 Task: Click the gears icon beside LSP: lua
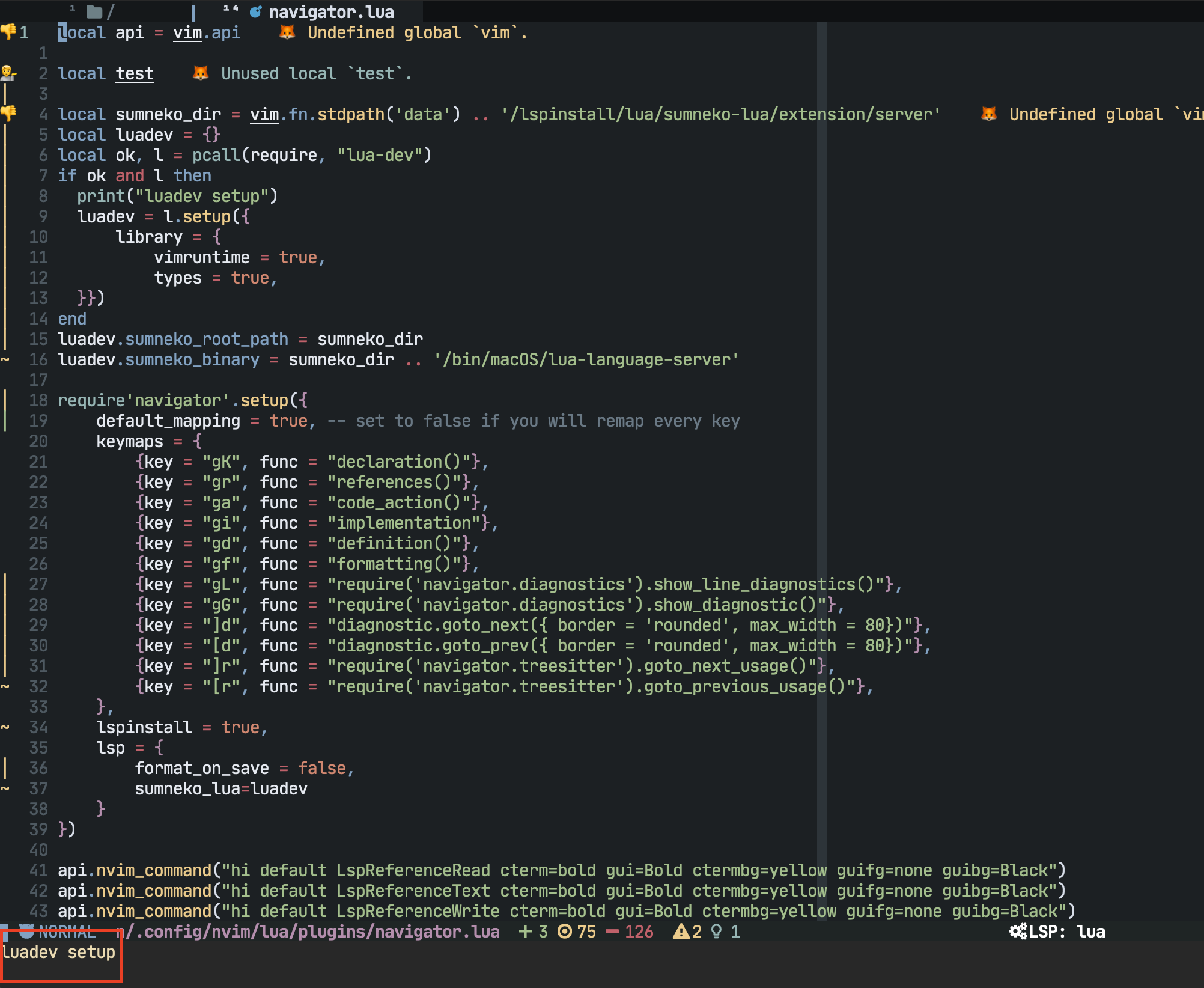1018,932
